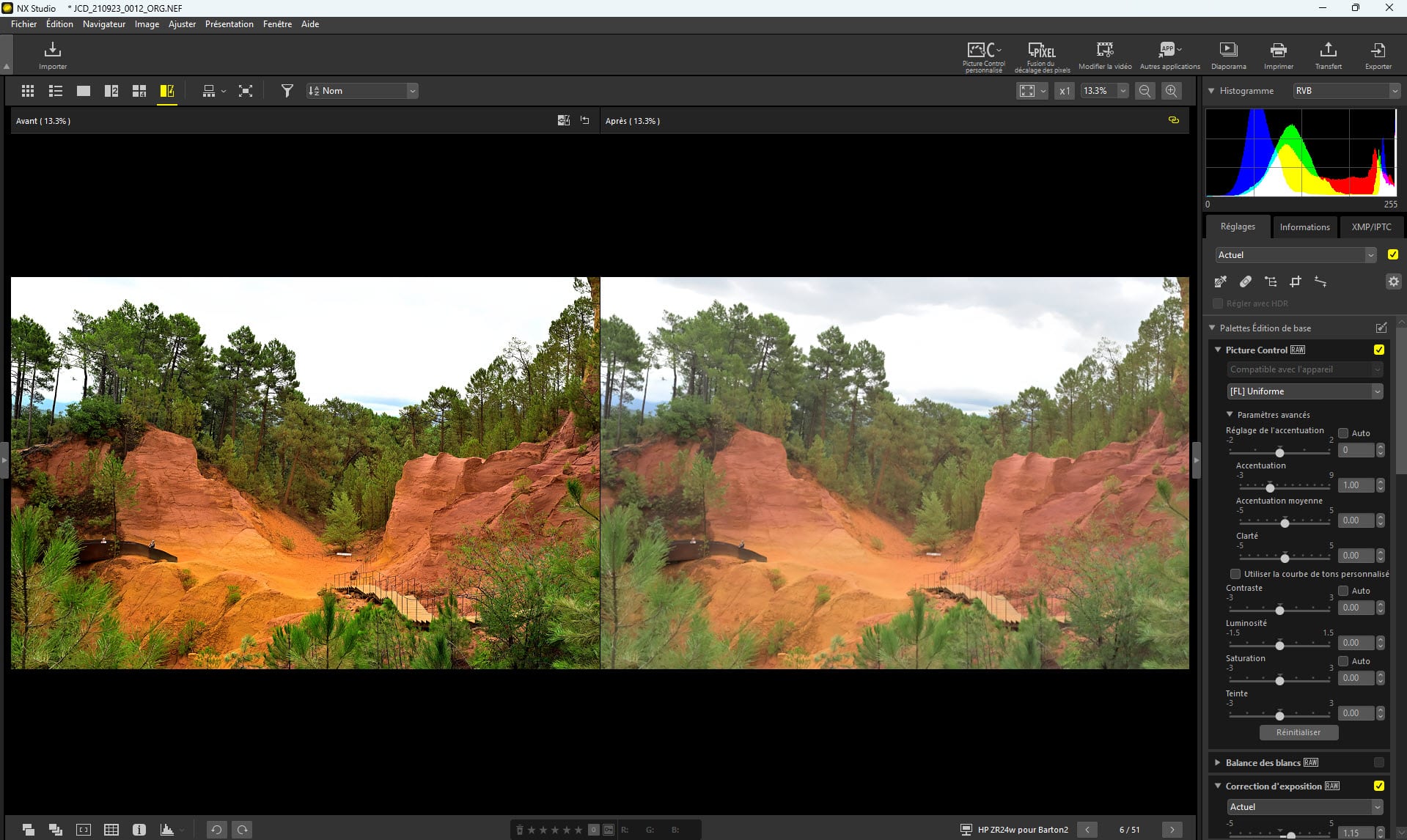This screenshot has height=840, width=1407.
Task: Click the Réinitialiser button
Action: tap(1298, 732)
